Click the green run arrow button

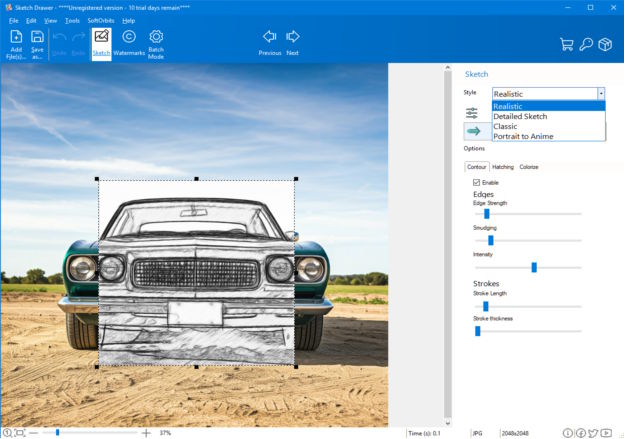click(474, 131)
